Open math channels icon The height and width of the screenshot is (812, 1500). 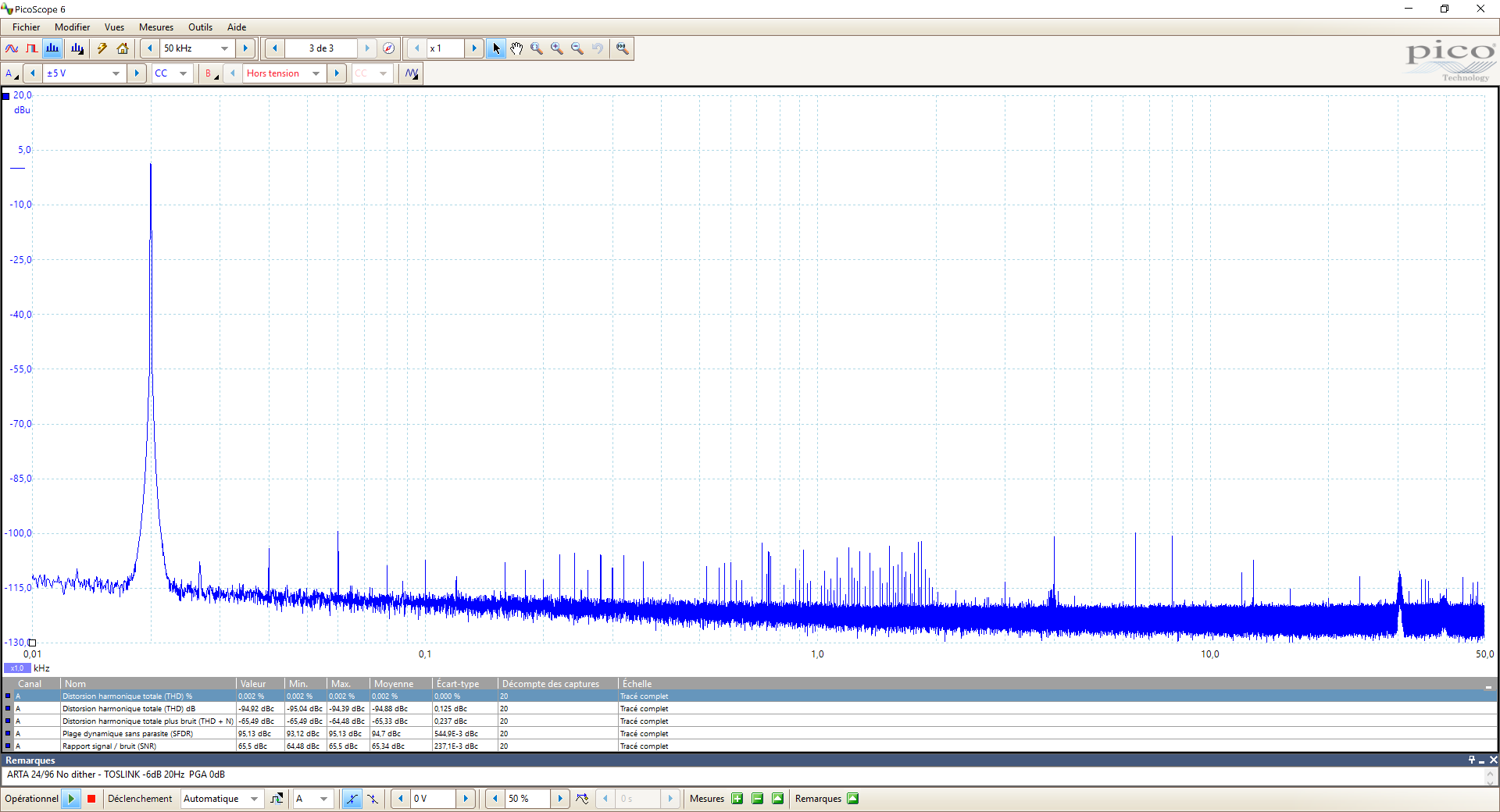[412, 73]
